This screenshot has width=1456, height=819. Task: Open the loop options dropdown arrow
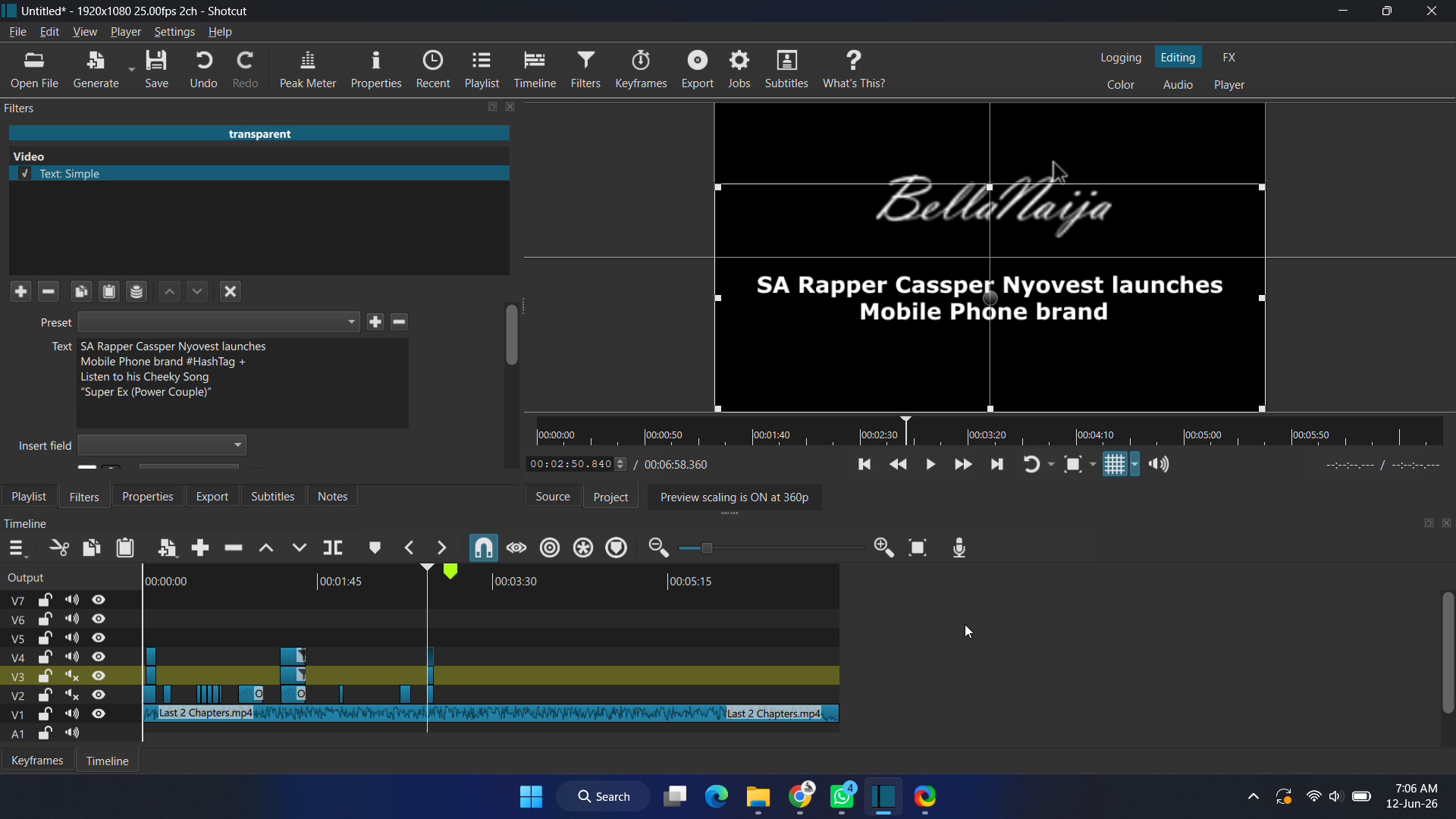(1051, 464)
